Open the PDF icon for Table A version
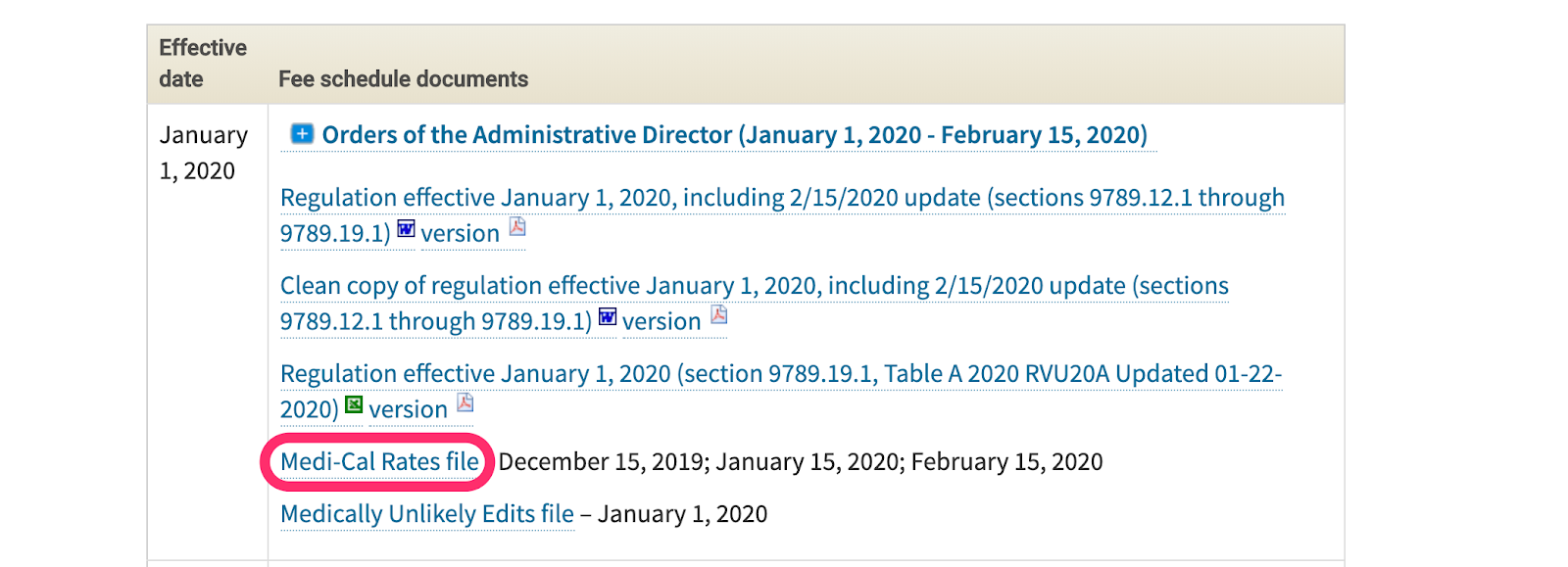The height and width of the screenshot is (567, 1568). click(465, 403)
